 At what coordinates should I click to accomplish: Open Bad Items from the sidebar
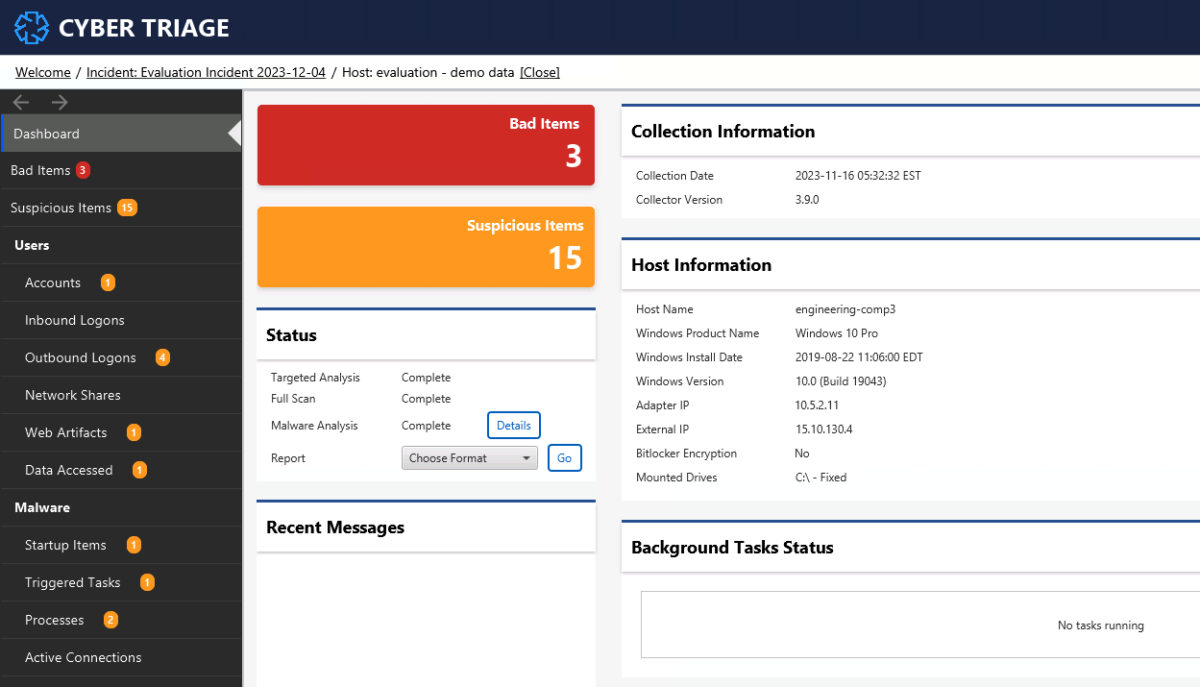point(38,170)
